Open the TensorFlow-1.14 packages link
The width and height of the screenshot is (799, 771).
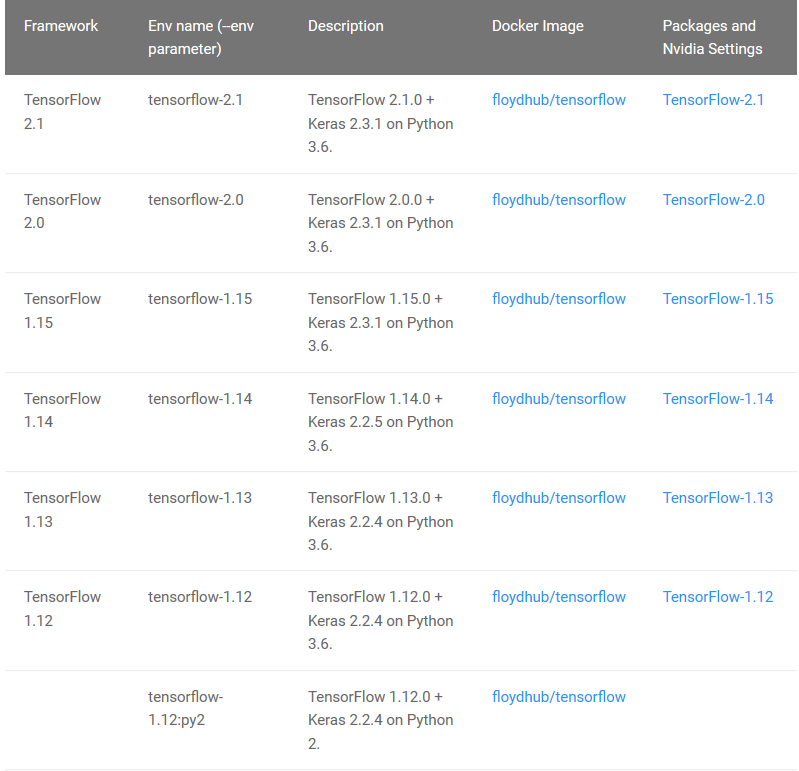click(x=717, y=398)
